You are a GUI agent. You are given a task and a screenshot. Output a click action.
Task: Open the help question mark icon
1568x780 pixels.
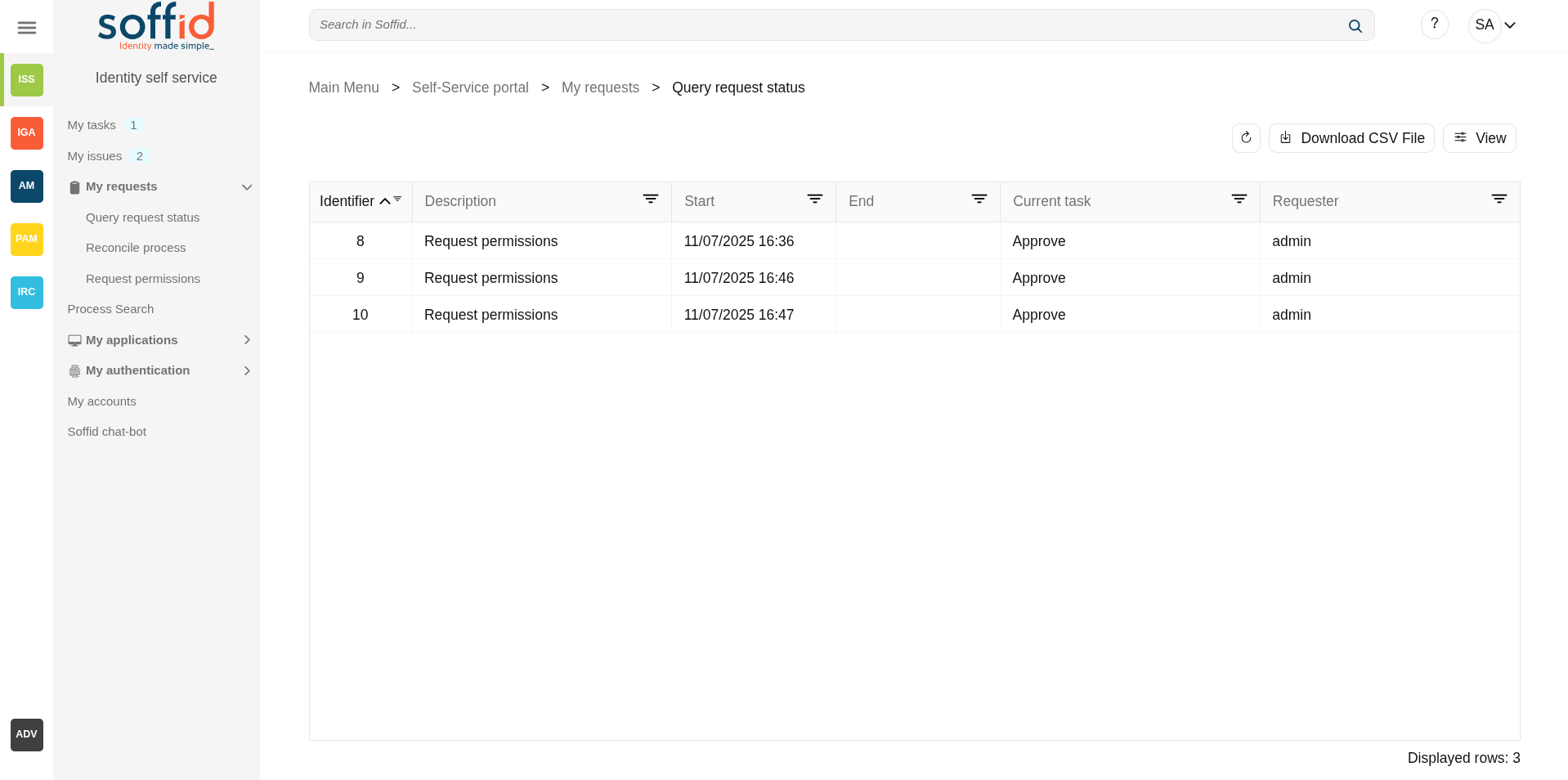pos(1434,25)
